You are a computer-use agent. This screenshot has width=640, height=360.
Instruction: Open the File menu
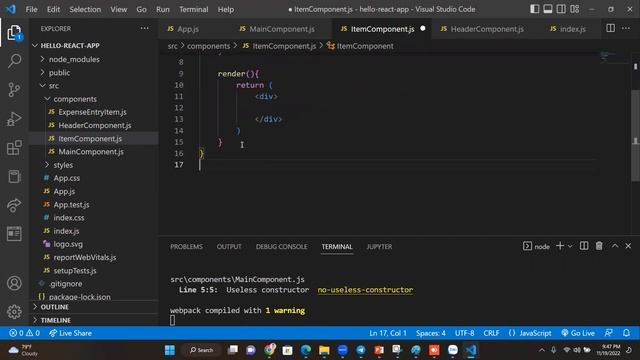(31, 9)
